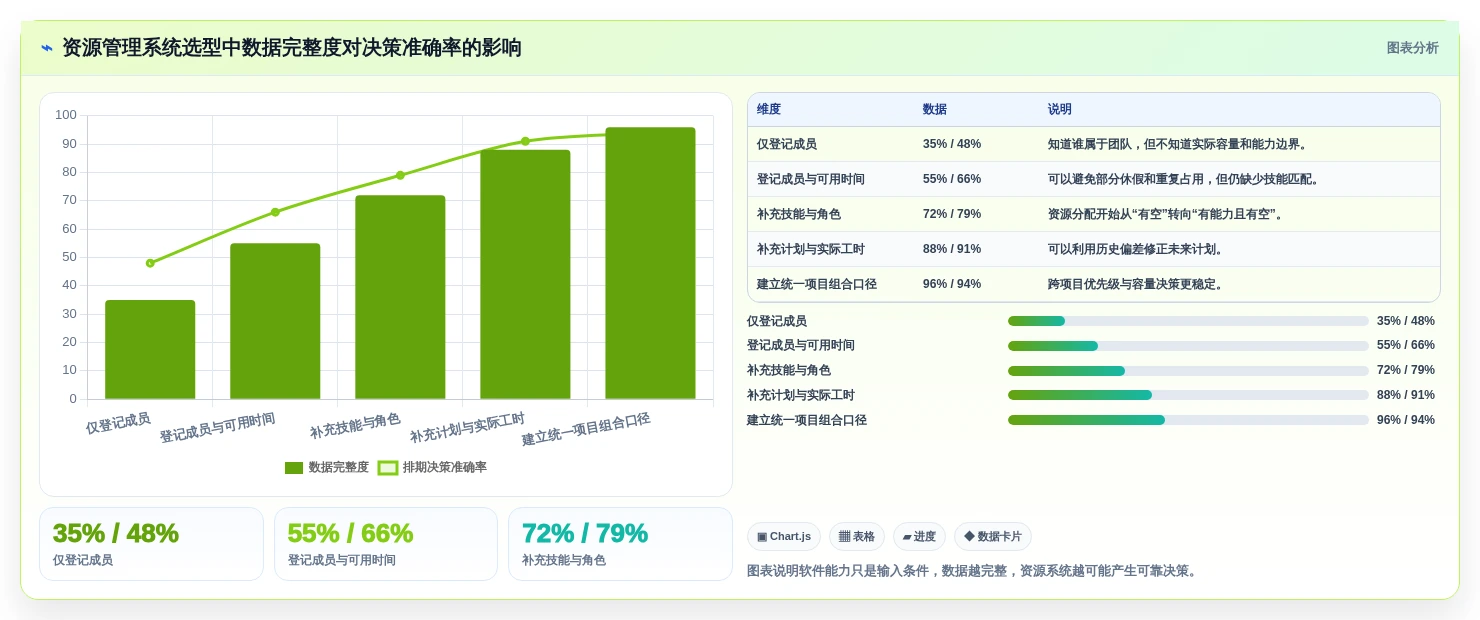Click the 表格 tag chip
Screen dimensions: 1480x620
(x=857, y=537)
